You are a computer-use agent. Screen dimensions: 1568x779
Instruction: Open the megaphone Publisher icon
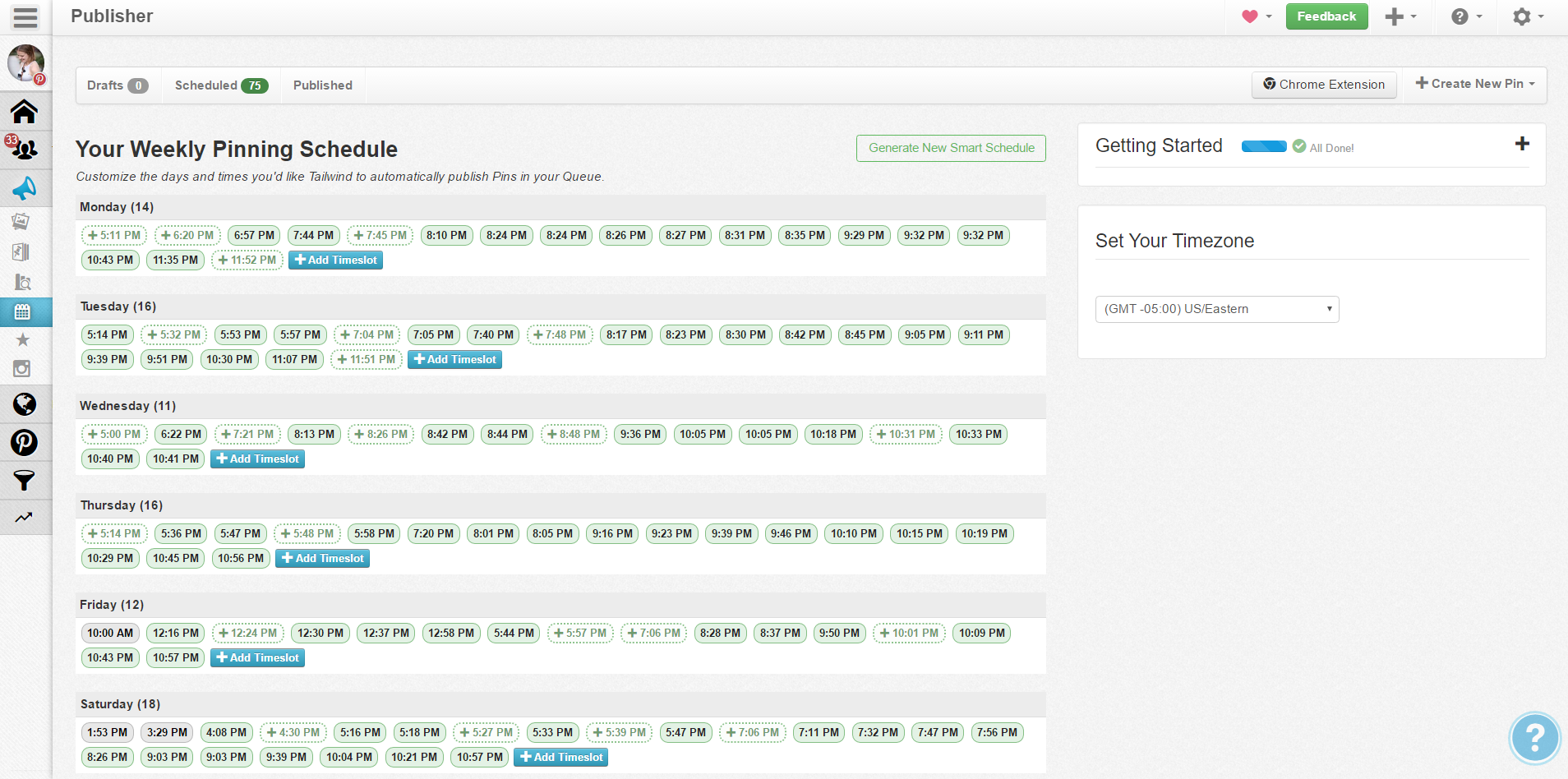point(24,188)
